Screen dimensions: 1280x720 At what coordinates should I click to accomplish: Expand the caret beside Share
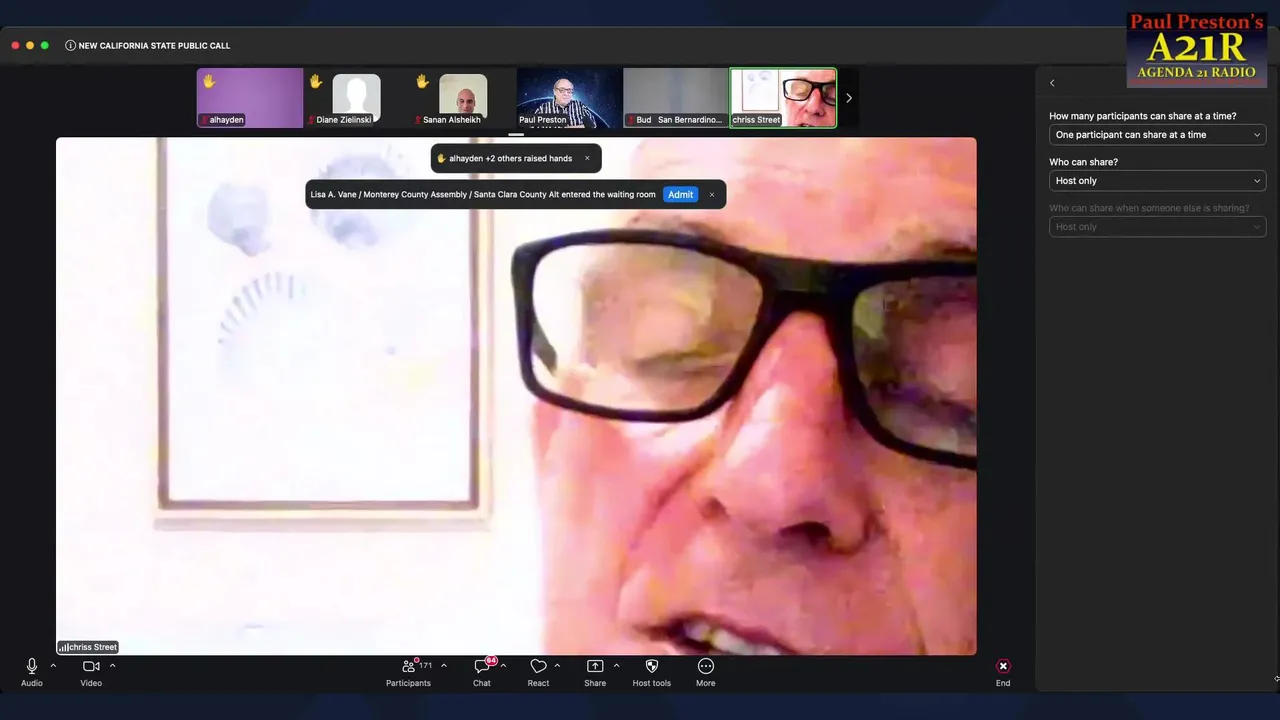[616, 666]
